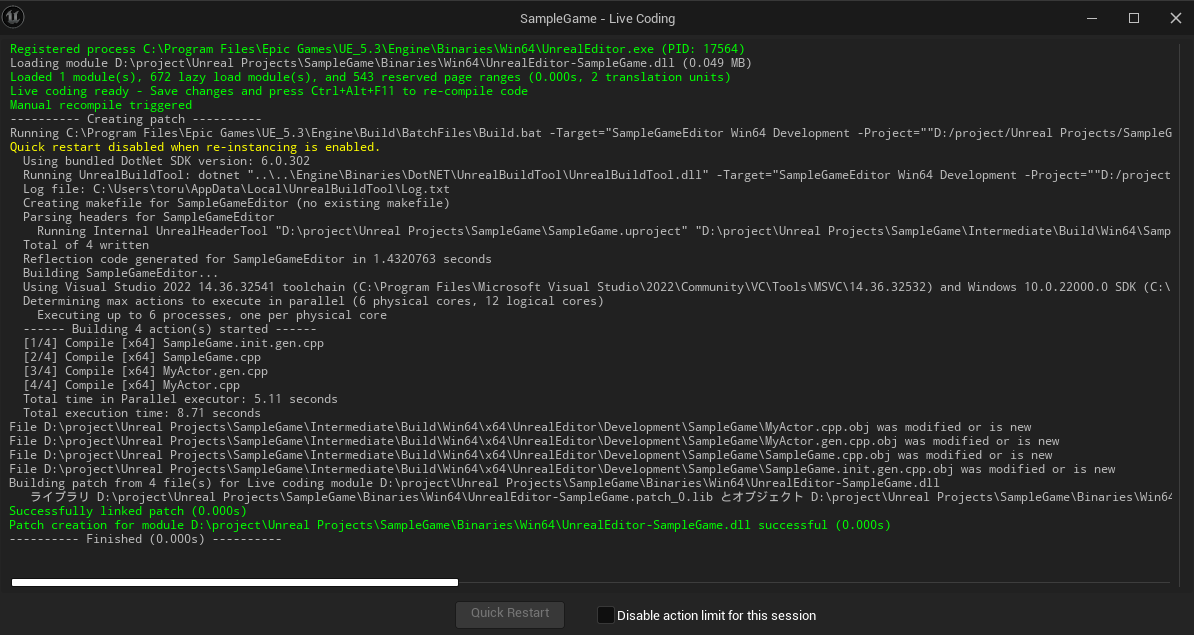The width and height of the screenshot is (1194, 635).
Task: Click '[3/4] Compile MyActor.gen.cpp' line
Action: tap(145, 371)
